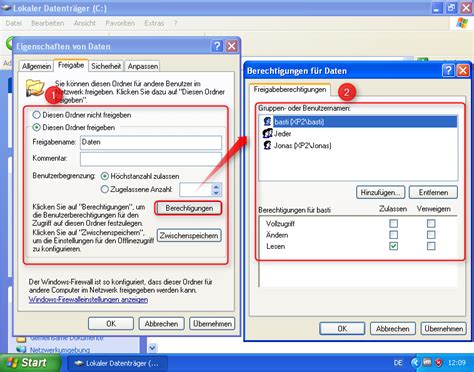Screen dimensions: 474x372
Task: Decrease allowed user count with down arrow
Action: [x=216, y=193]
